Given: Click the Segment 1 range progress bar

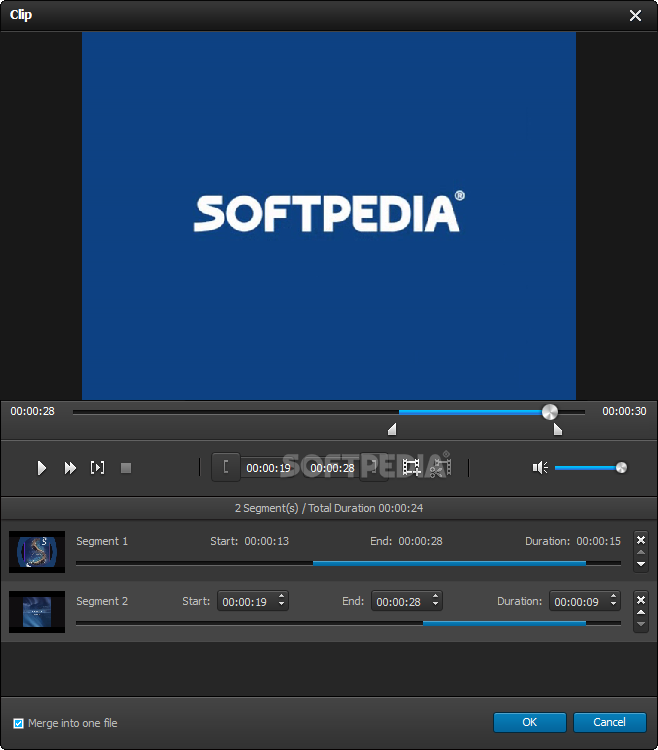Looking at the screenshot, I should [348, 563].
